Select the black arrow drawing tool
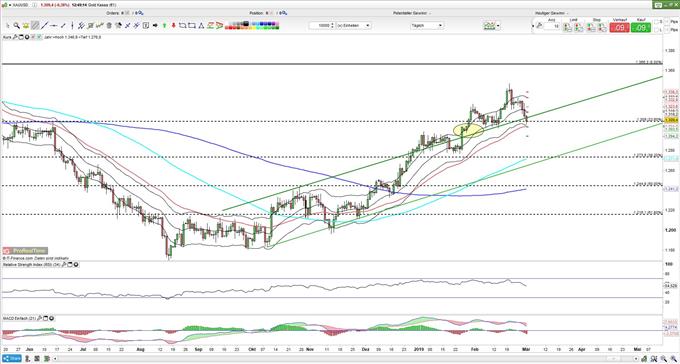This screenshot has width=680, height=364. [155, 25]
